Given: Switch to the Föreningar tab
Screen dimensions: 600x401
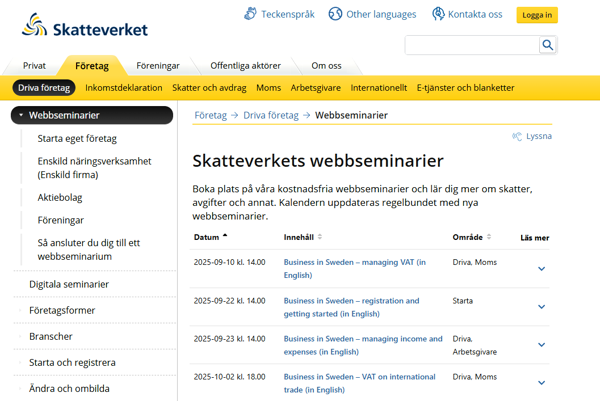Looking at the screenshot, I should click(x=158, y=65).
